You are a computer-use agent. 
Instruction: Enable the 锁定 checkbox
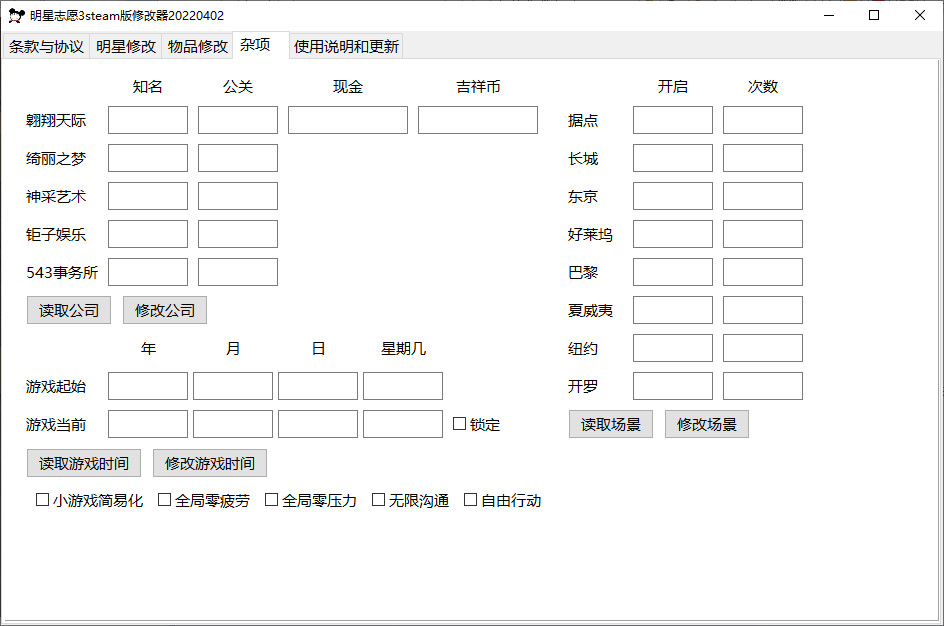pos(460,424)
